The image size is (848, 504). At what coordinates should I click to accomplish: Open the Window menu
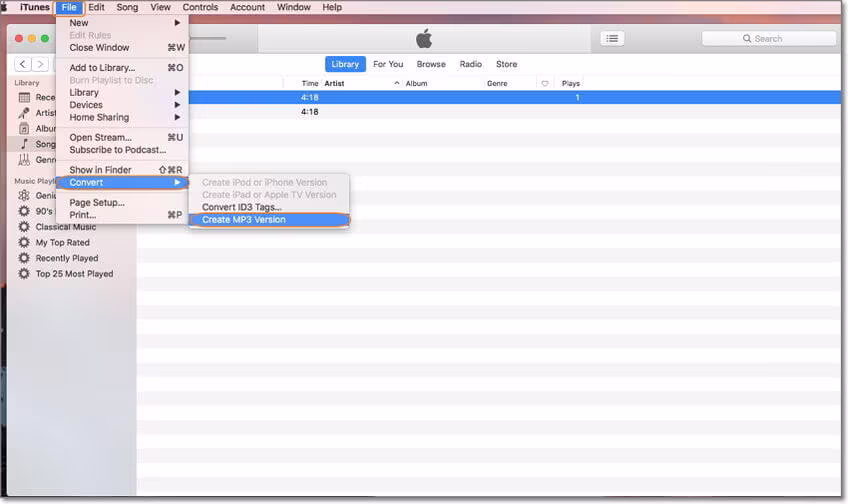(294, 8)
